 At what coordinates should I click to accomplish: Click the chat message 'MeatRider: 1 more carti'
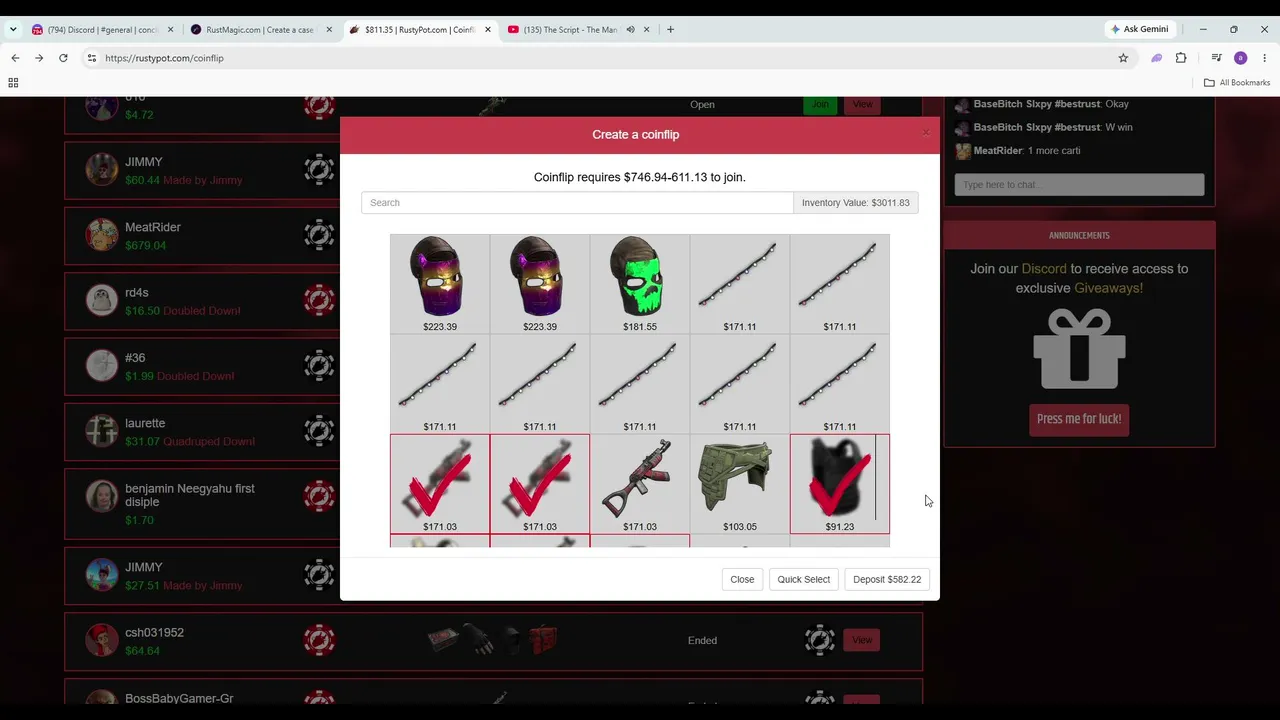pyautogui.click(x=1027, y=151)
